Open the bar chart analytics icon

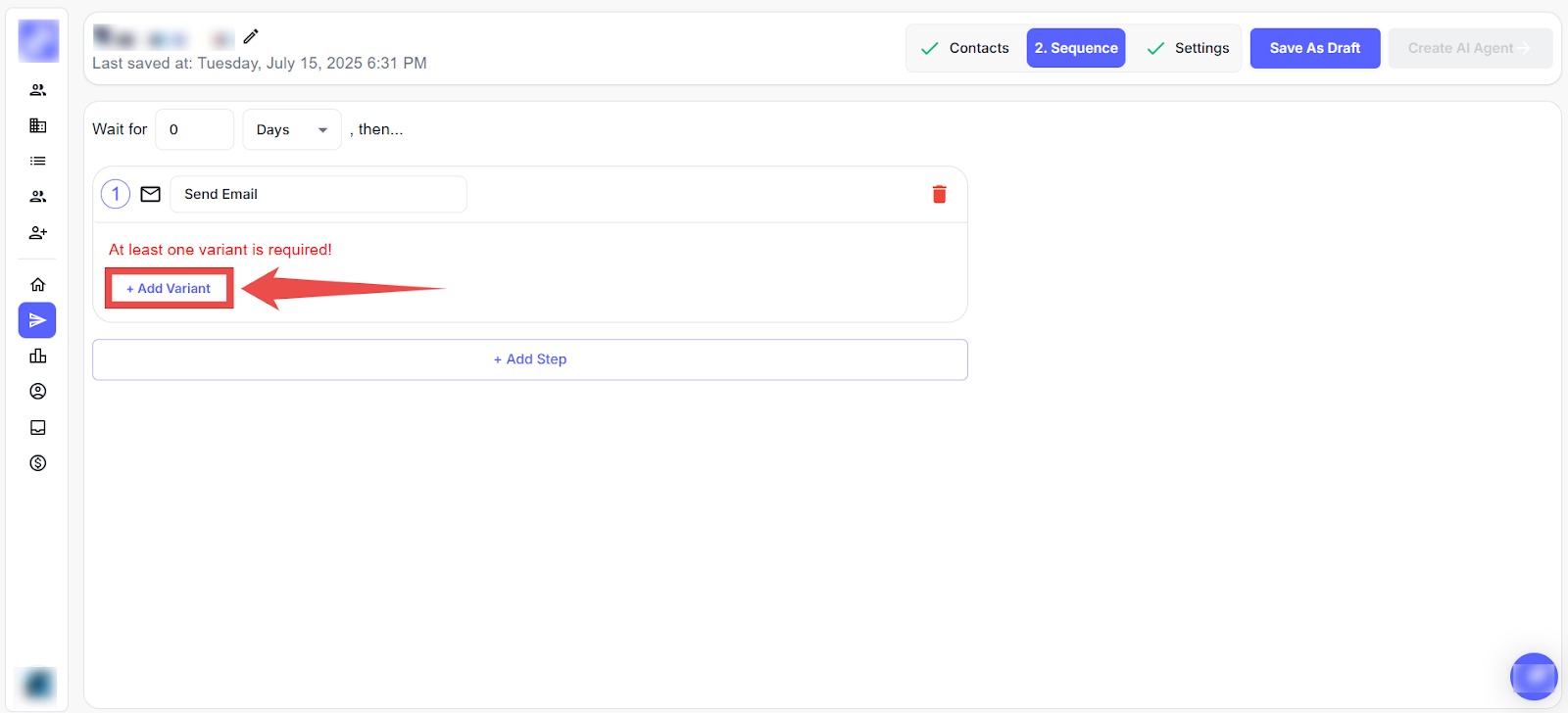pyautogui.click(x=38, y=356)
